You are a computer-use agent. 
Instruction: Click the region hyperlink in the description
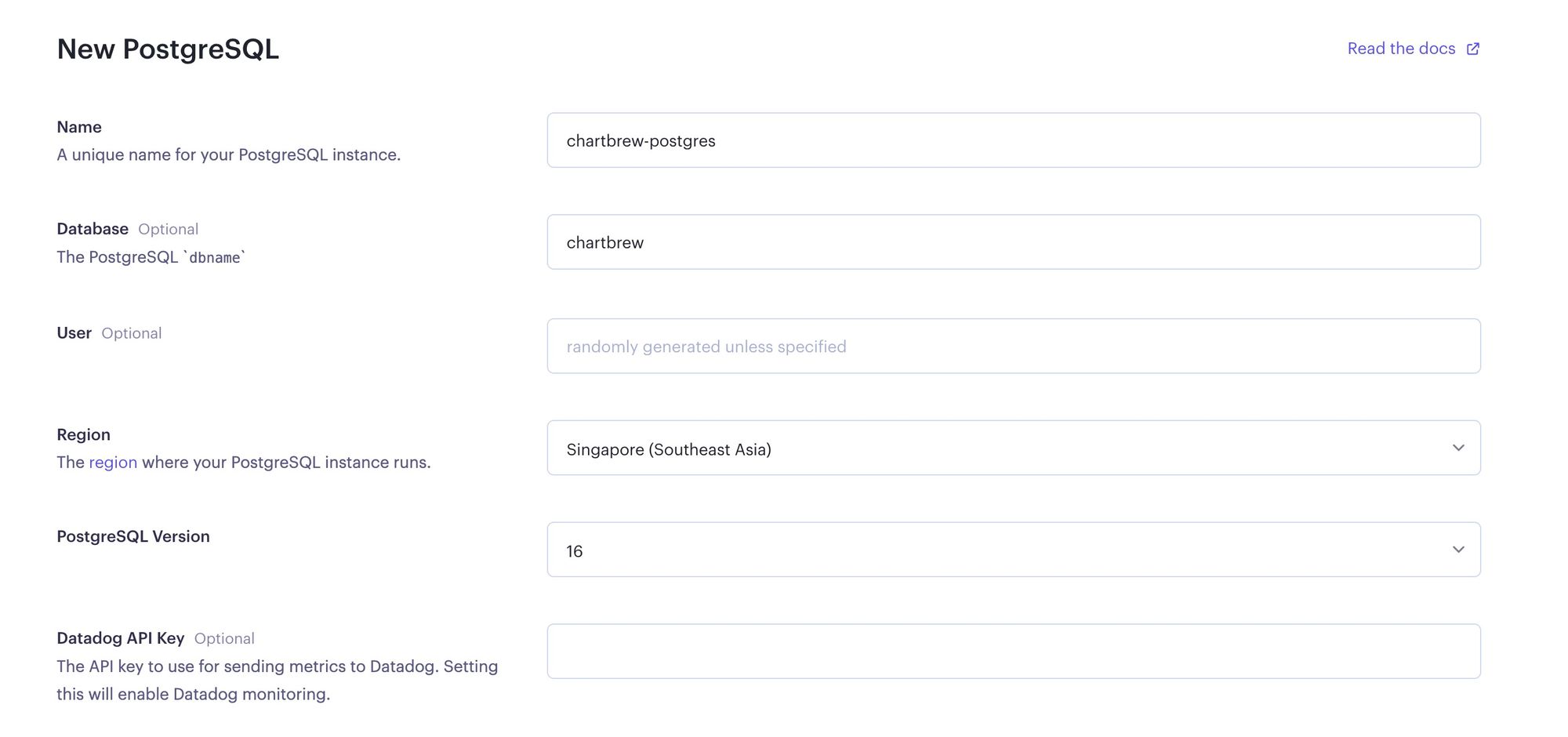[112, 462]
